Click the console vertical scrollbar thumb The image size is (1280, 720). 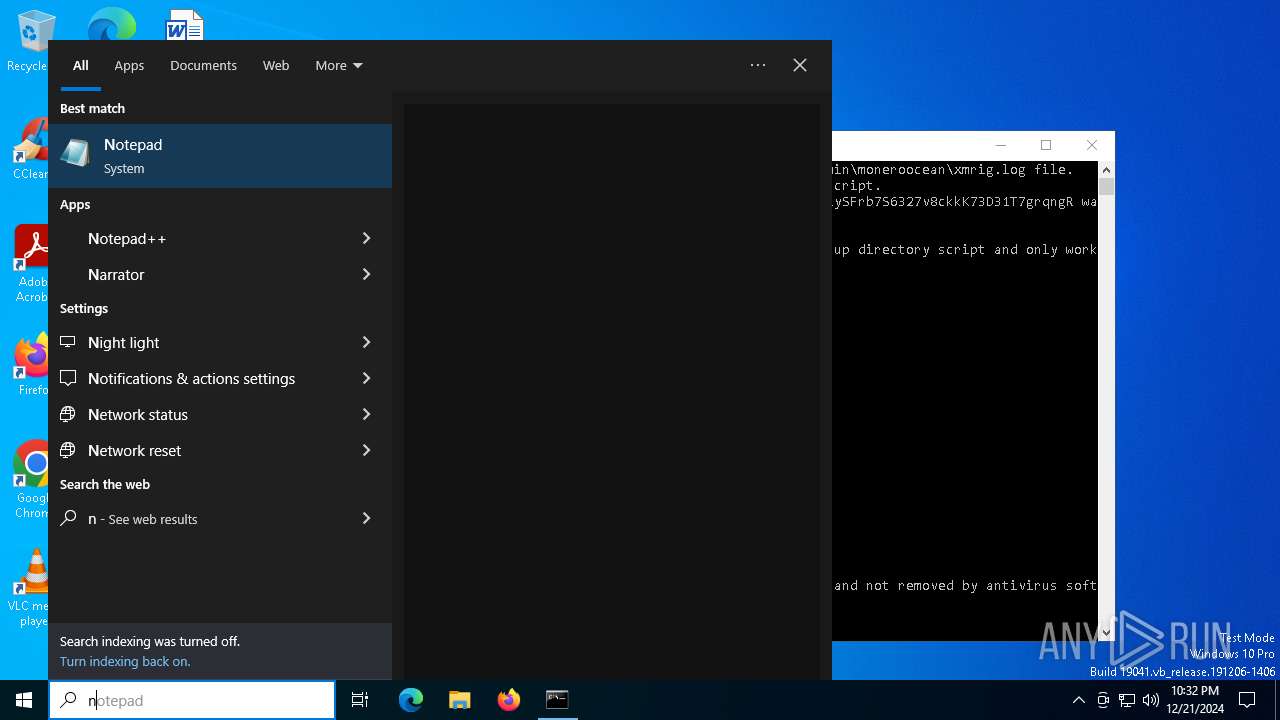point(1106,187)
